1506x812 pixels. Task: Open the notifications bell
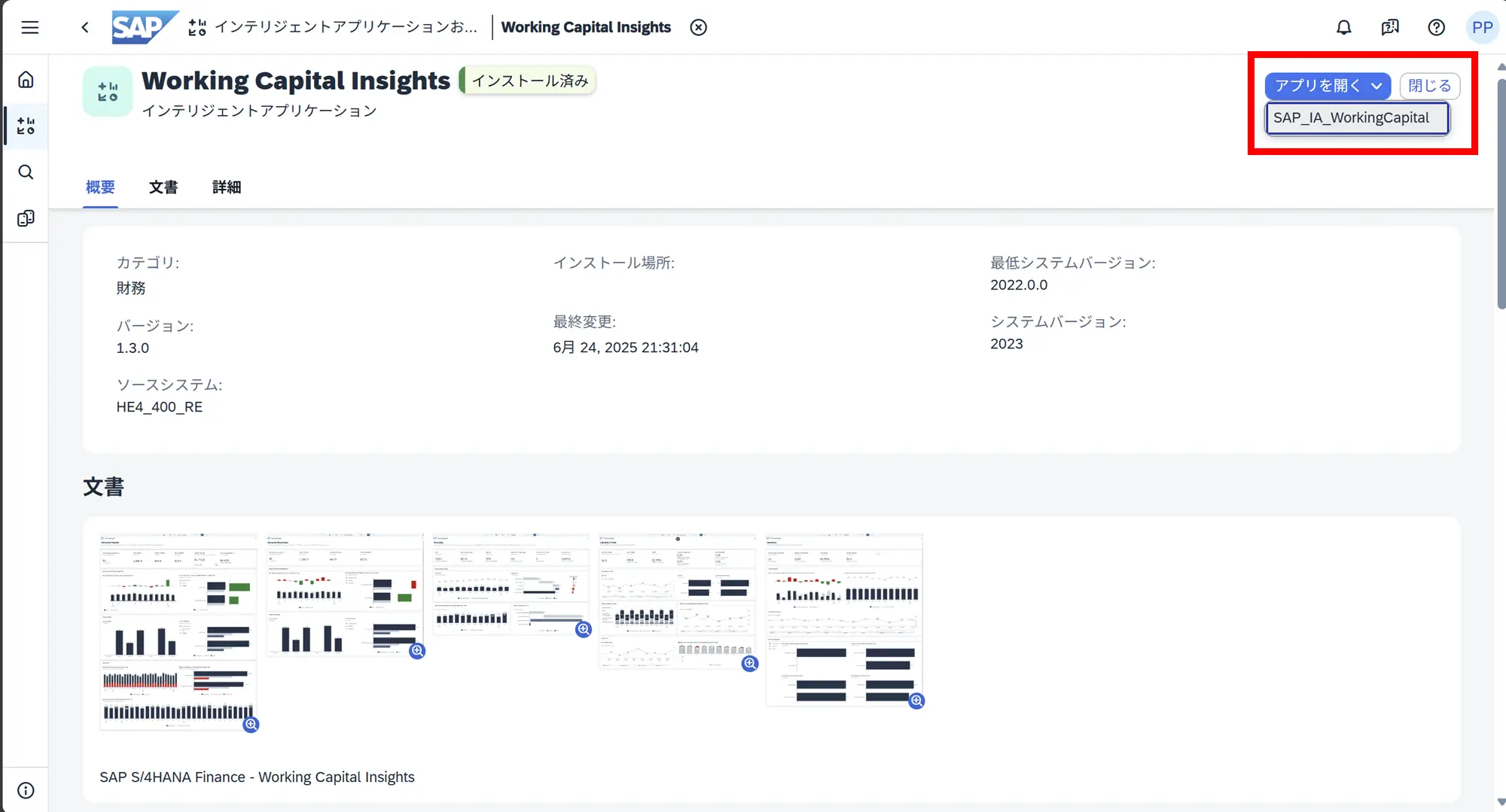click(1343, 28)
